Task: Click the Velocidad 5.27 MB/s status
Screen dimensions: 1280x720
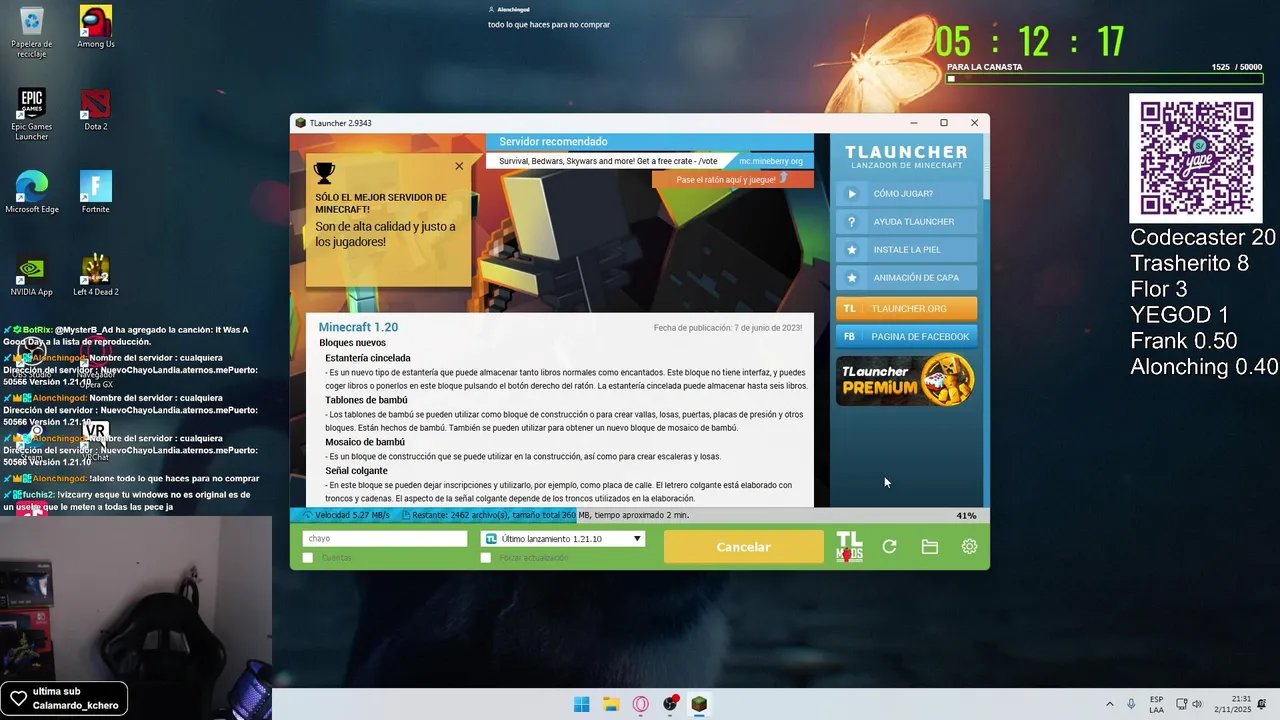Action: click(348, 516)
